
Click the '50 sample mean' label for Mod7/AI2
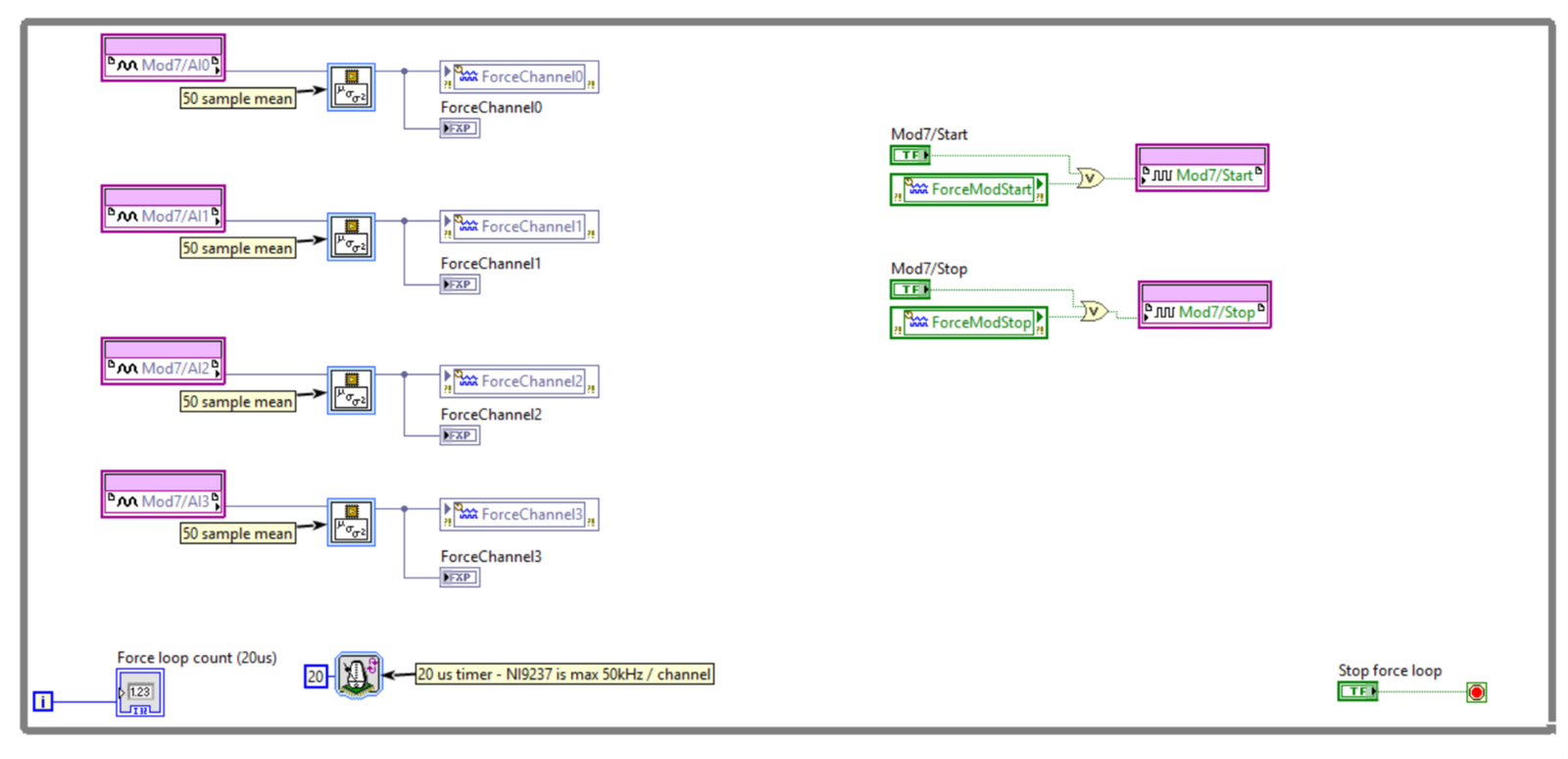(x=237, y=401)
